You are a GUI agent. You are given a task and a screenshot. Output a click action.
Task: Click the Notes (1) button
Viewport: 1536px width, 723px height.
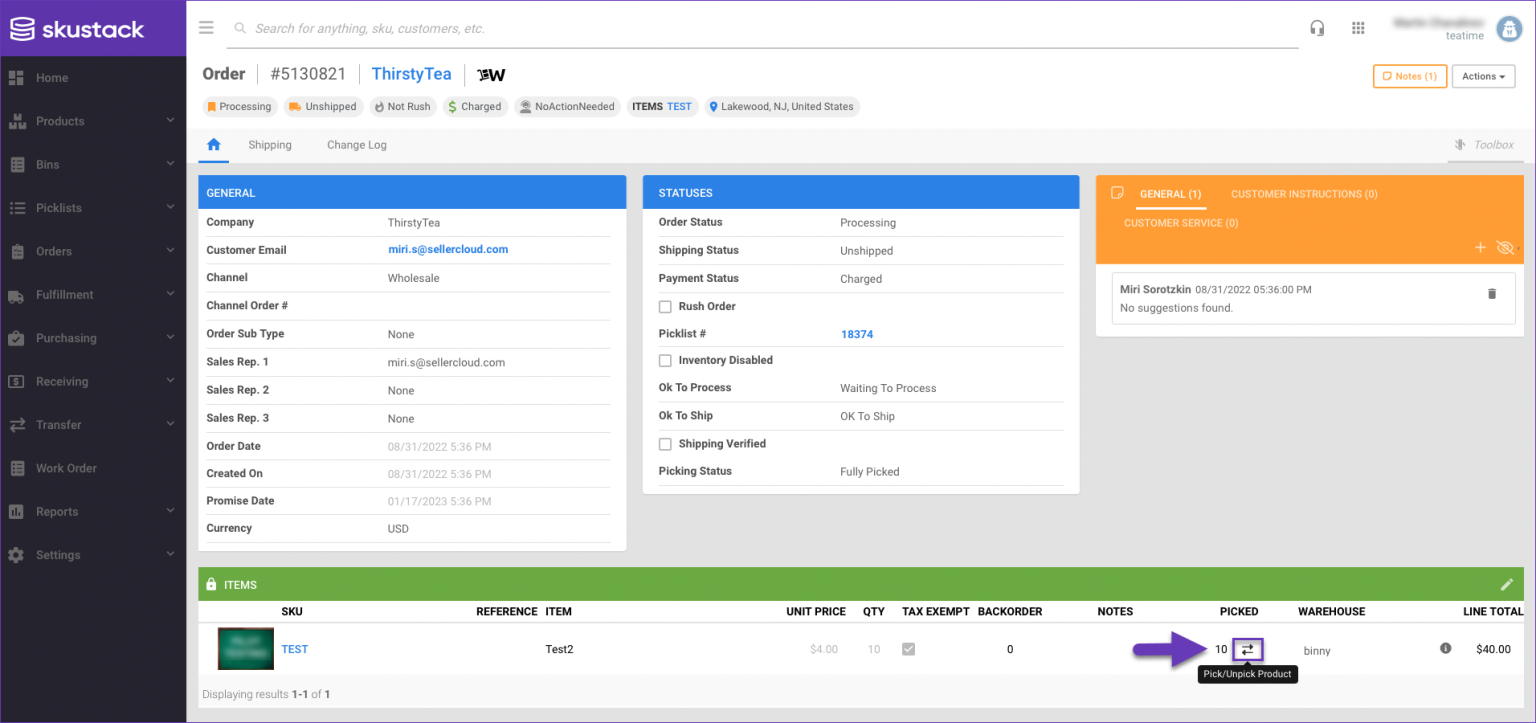point(1409,76)
